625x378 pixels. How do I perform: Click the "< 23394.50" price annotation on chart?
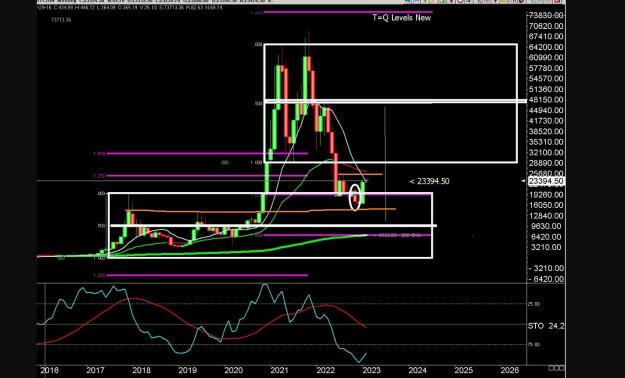point(429,181)
